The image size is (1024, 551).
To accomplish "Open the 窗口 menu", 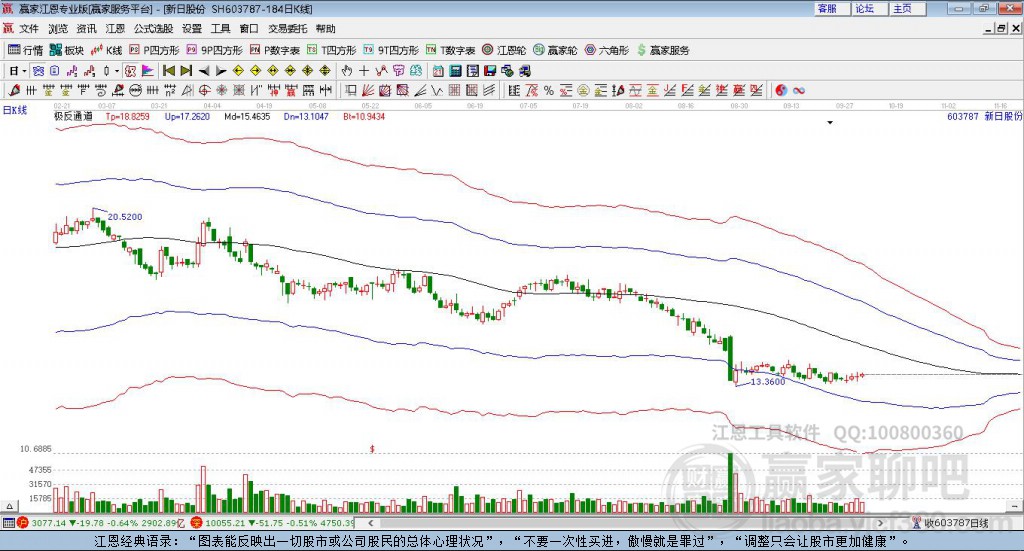I will click(x=249, y=29).
